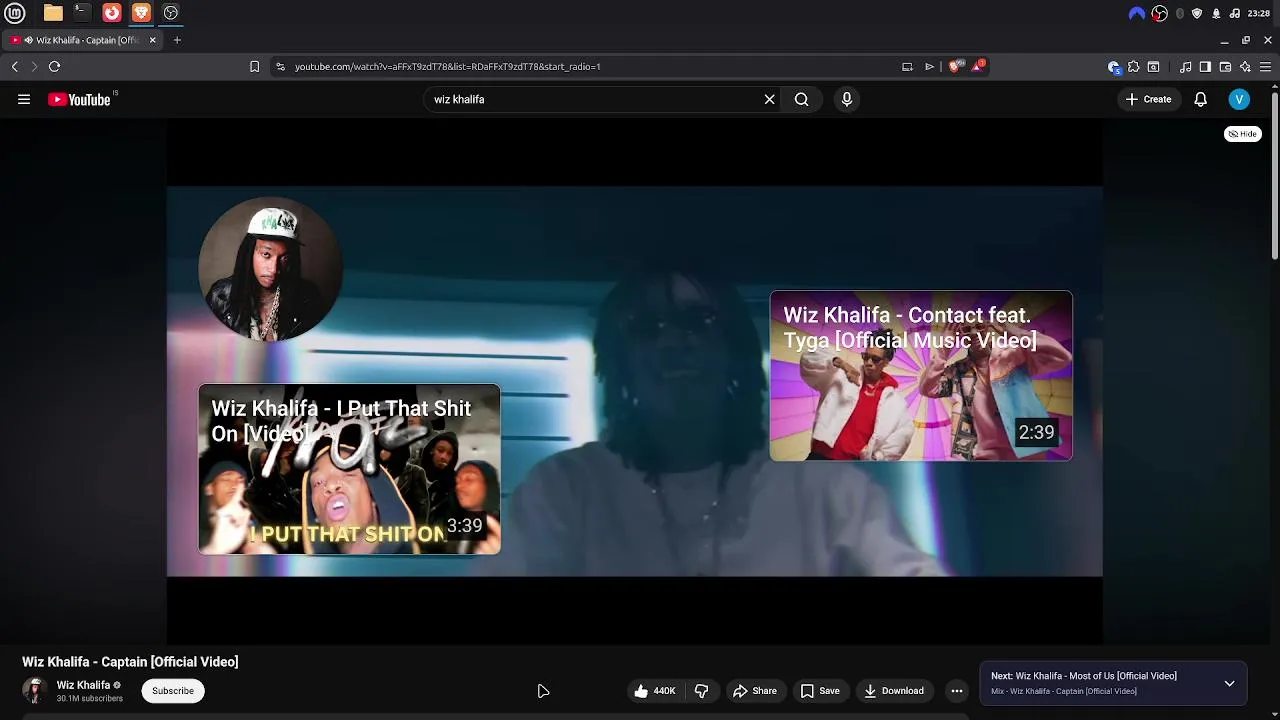Open the system clock showing 23:28
1280x720 pixels.
point(1258,13)
